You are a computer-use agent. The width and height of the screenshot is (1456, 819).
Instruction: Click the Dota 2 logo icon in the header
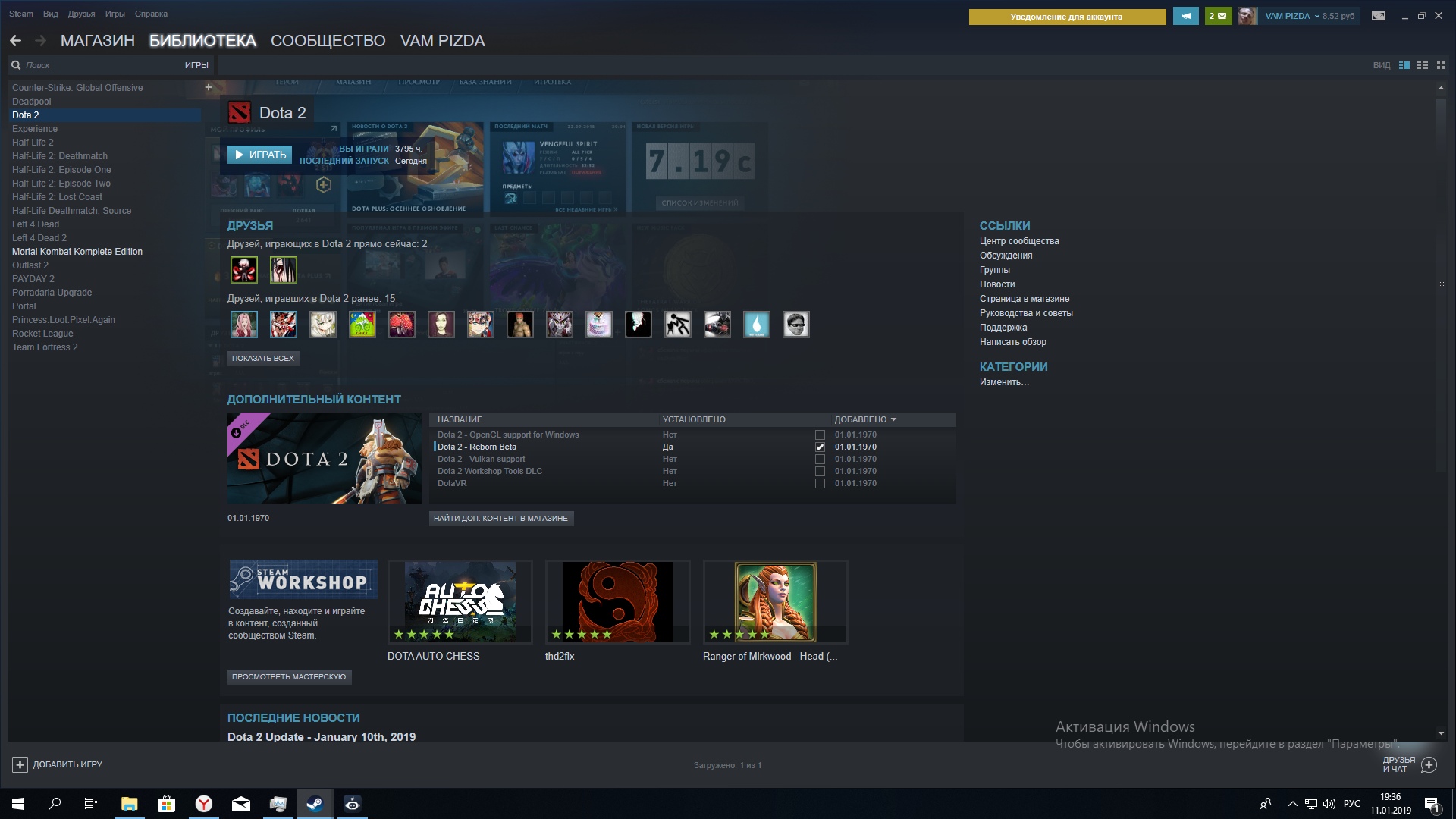[240, 113]
